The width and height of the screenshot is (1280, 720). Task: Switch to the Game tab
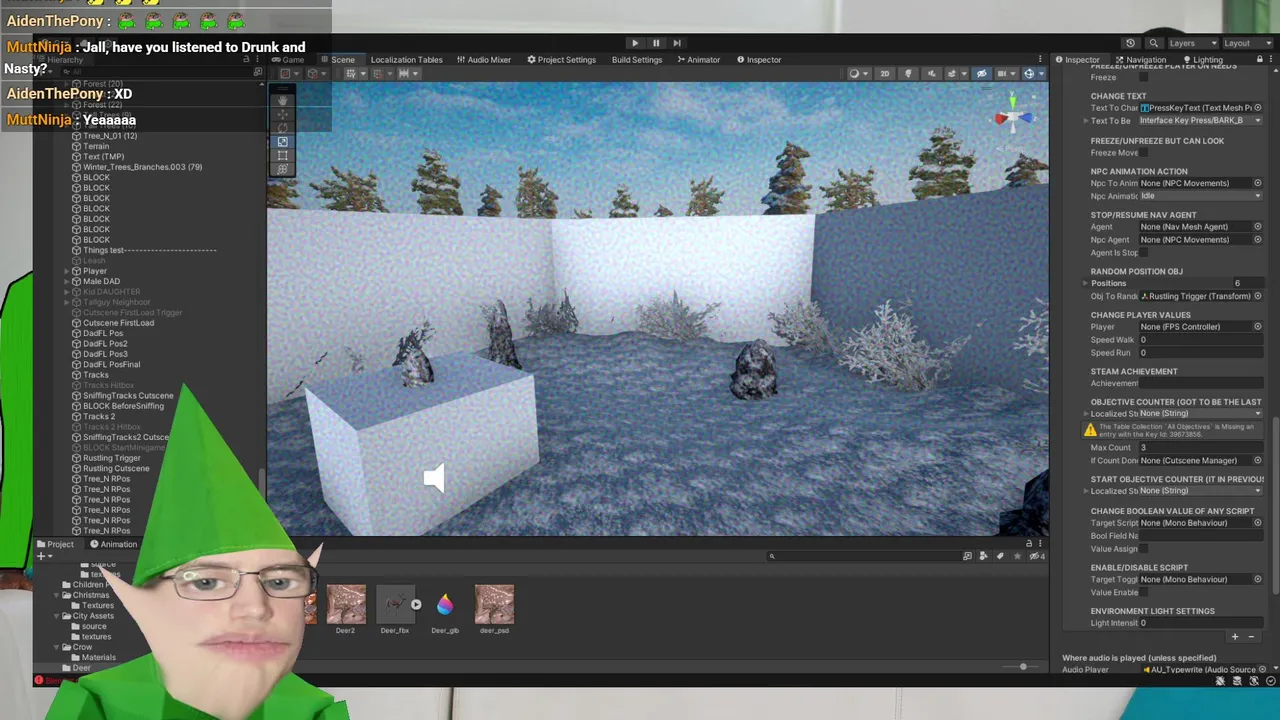click(290, 60)
